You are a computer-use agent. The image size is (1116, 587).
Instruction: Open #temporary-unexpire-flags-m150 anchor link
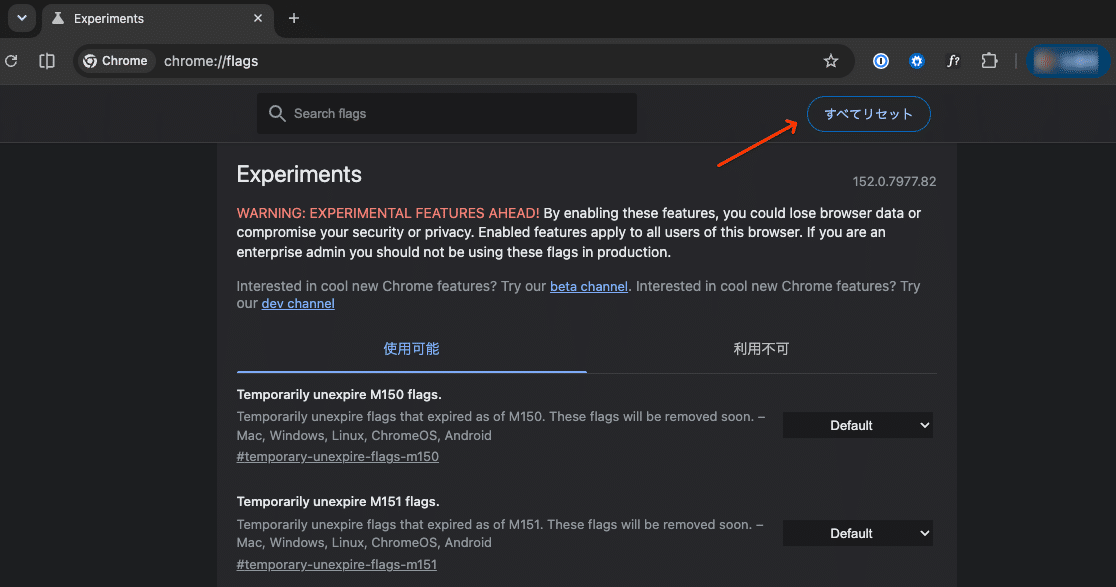(x=337, y=457)
